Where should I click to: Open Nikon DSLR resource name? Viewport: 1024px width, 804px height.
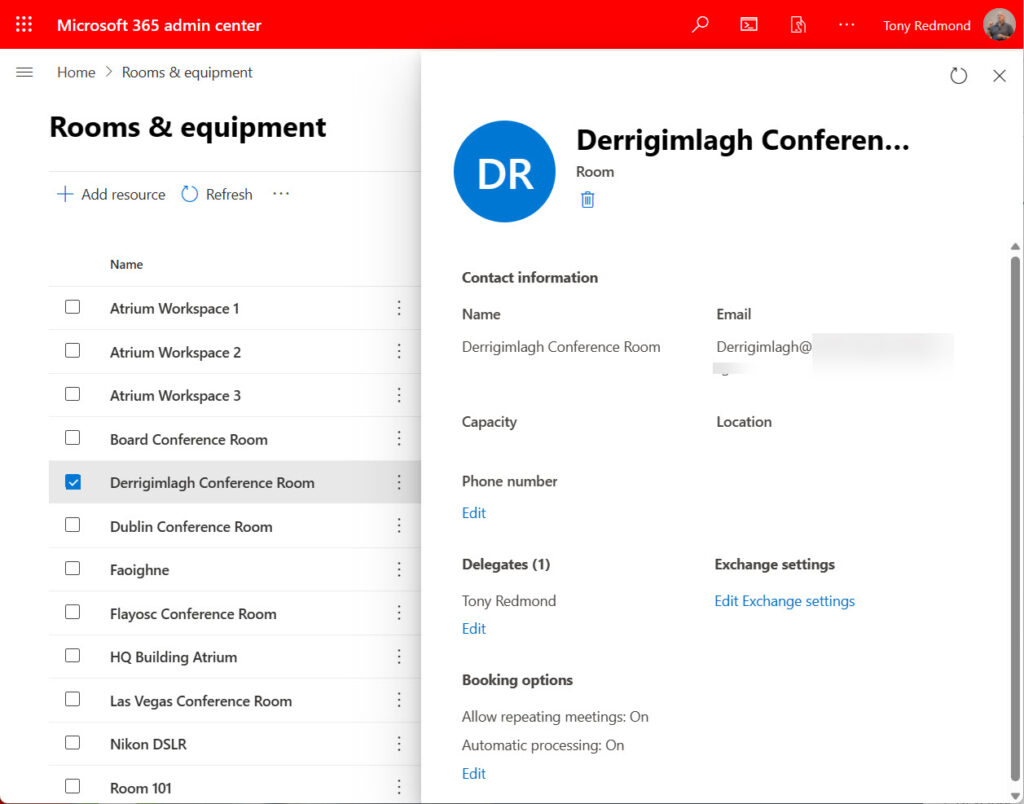(148, 744)
